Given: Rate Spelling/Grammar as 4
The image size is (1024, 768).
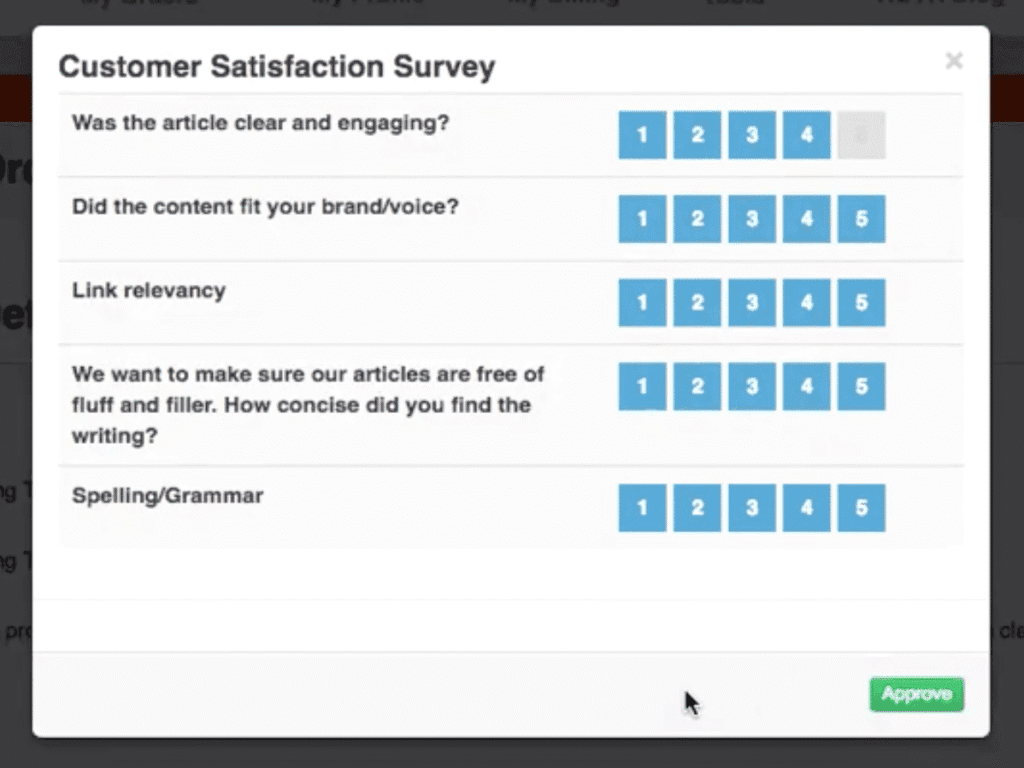Looking at the screenshot, I should point(806,508).
